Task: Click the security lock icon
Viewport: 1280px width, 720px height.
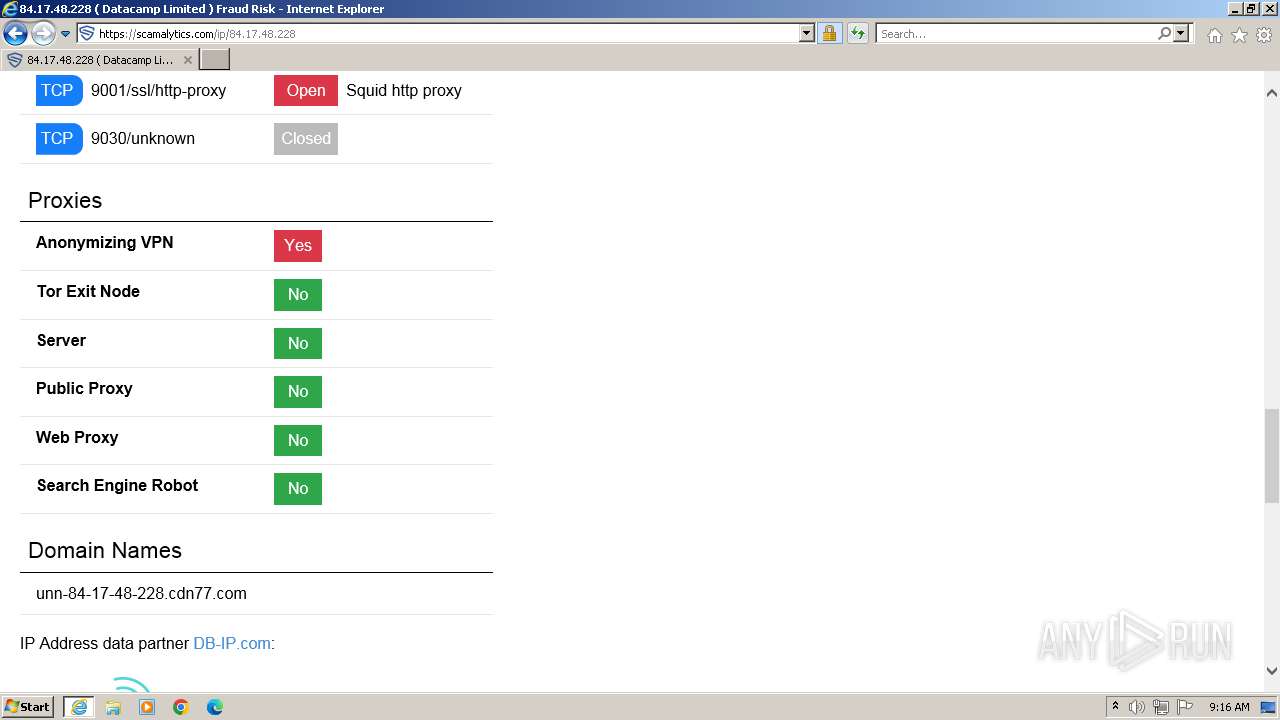Action: (829, 34)
